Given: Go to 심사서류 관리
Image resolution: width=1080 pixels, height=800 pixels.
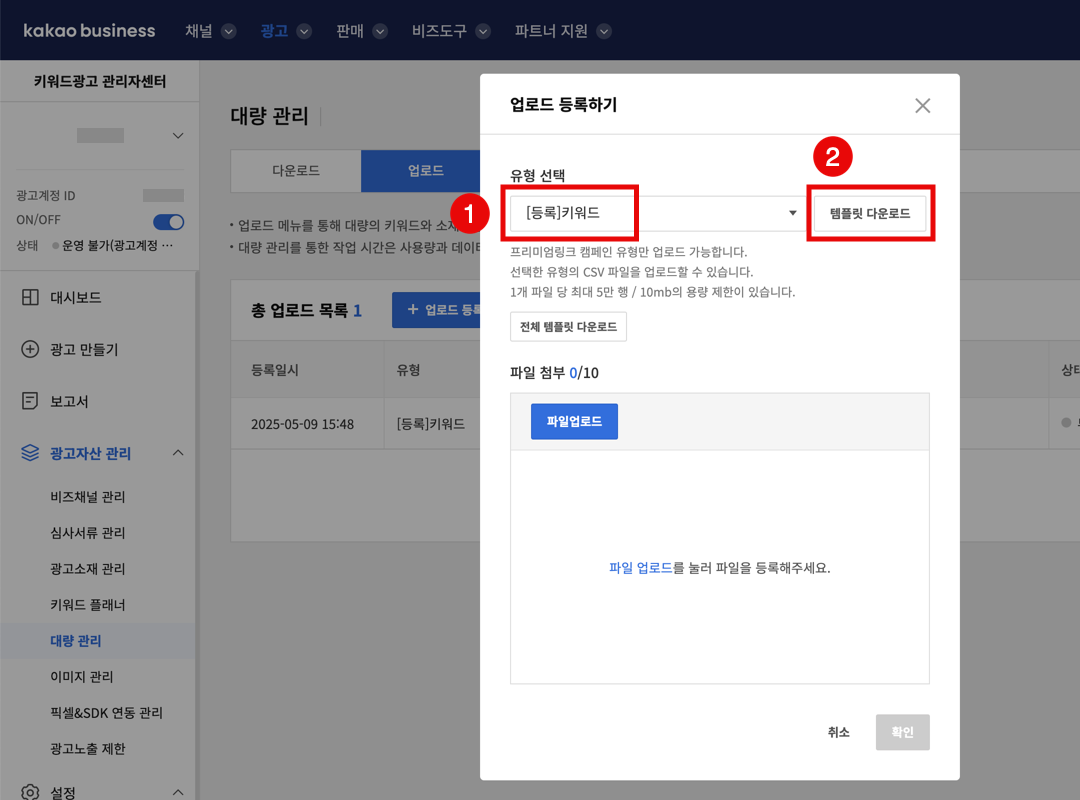Looking at the screenshot, I should (87, 533).
